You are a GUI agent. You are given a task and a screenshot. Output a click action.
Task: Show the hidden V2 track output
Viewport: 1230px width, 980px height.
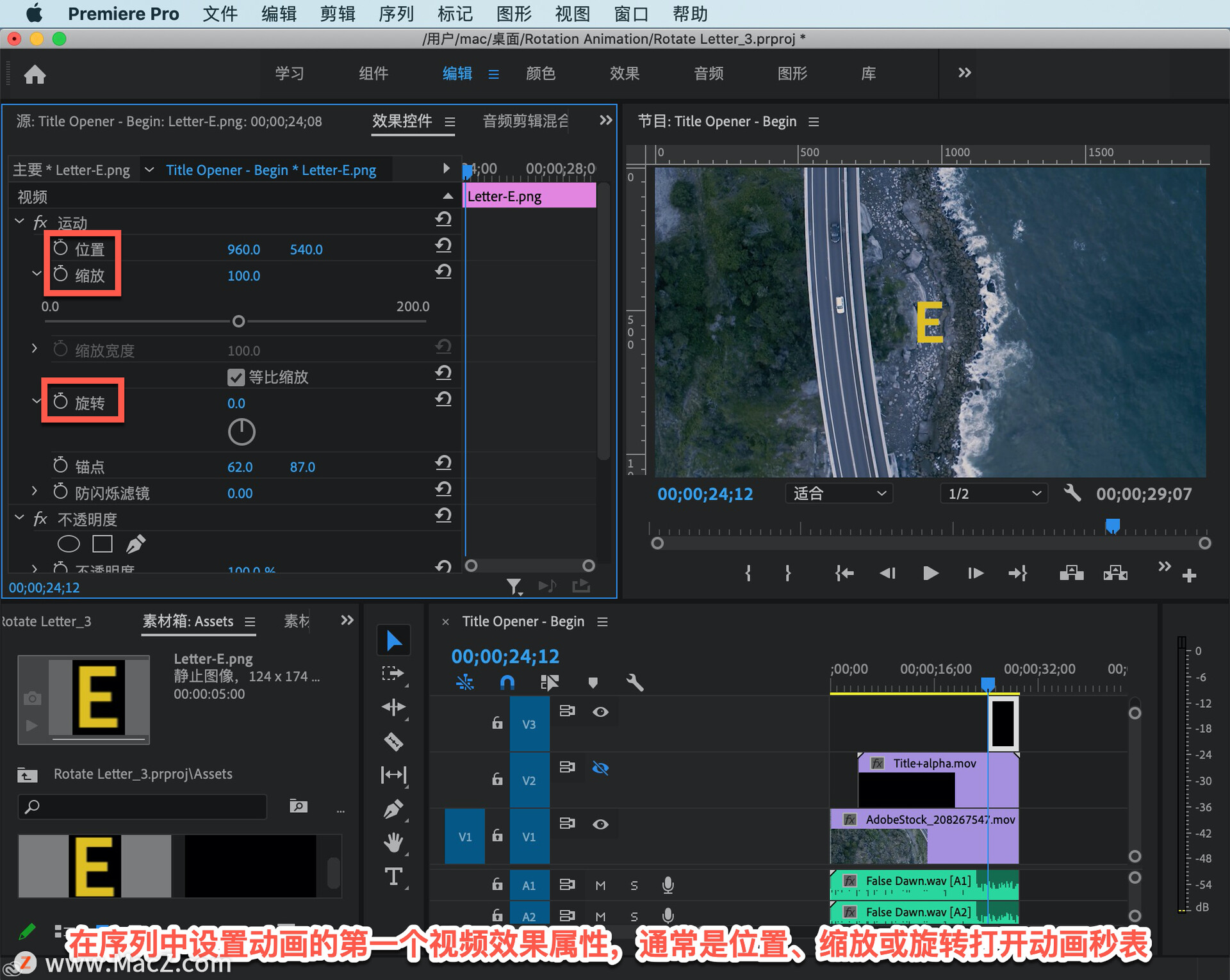[x=600, y=767]
